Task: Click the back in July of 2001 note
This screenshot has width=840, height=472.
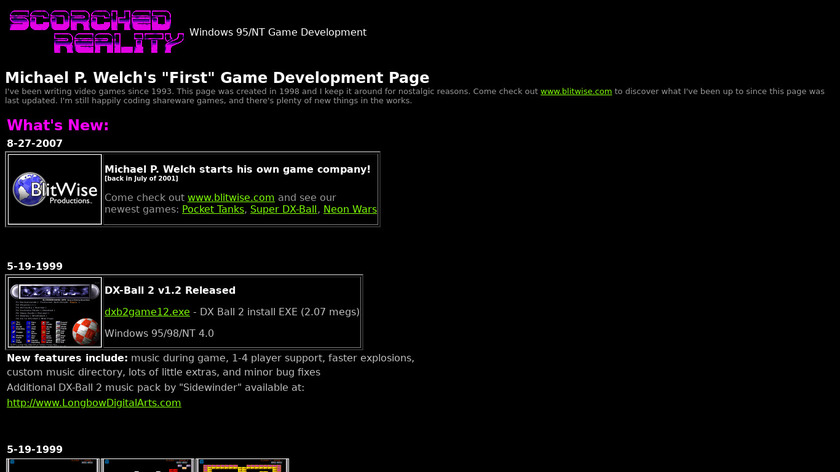Action: point(141,179)
